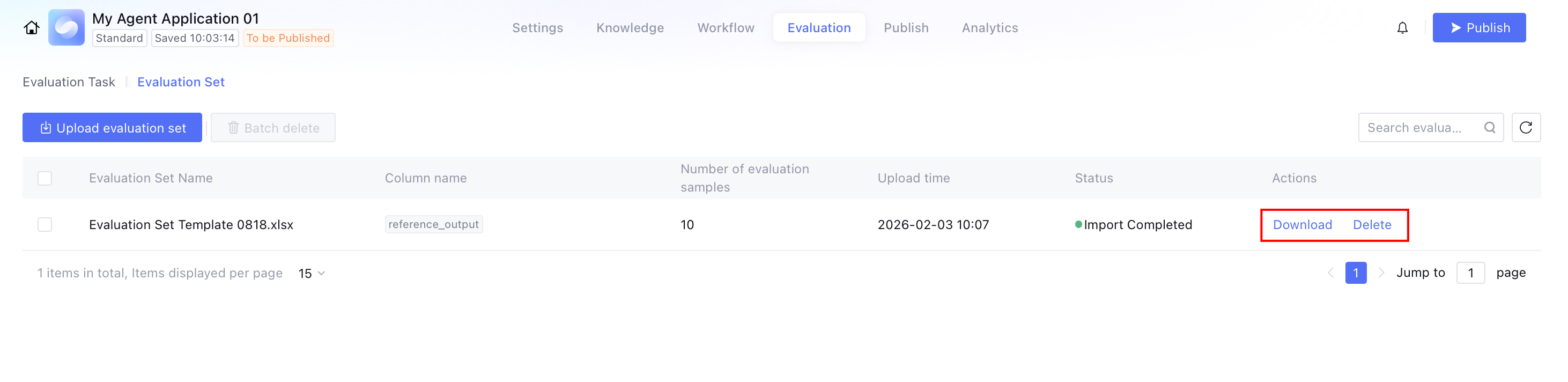Click the home icon

point(32,28)
